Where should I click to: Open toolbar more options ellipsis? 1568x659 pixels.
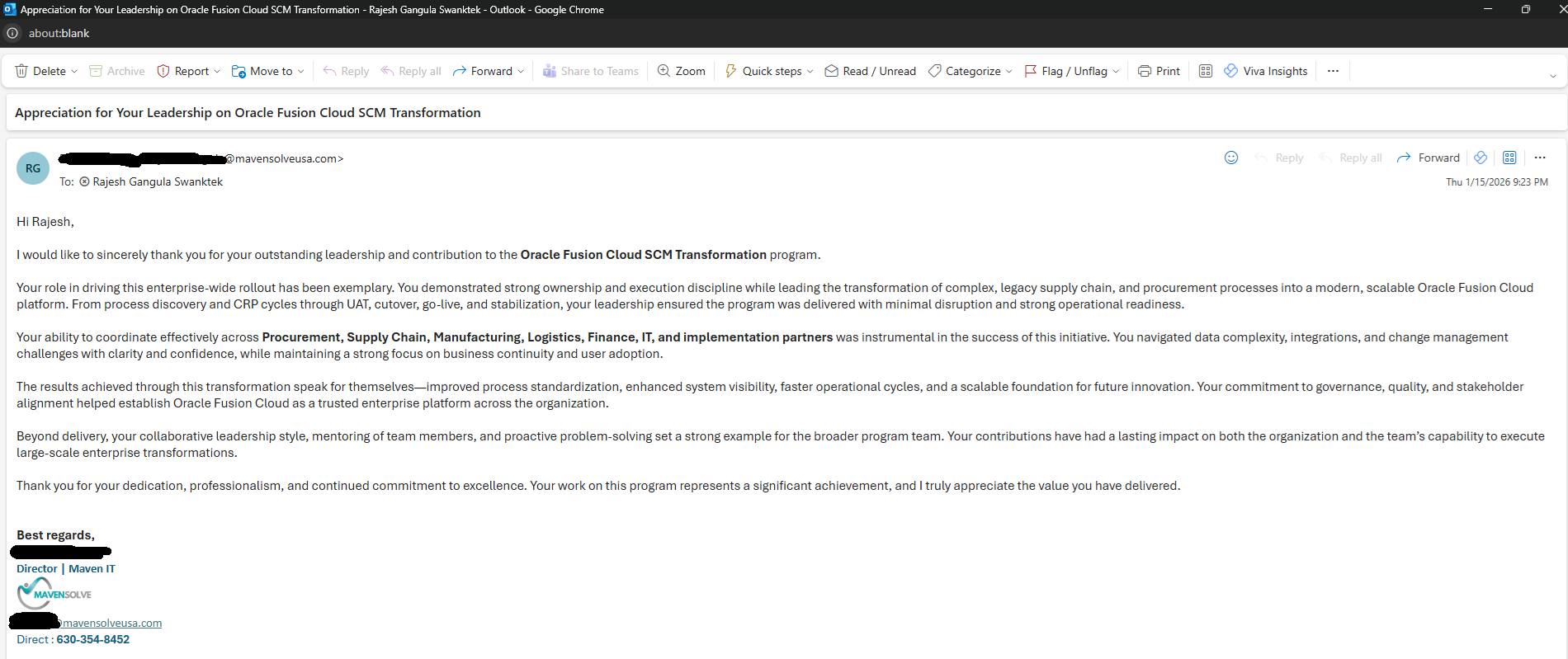tap(1333, 71)
